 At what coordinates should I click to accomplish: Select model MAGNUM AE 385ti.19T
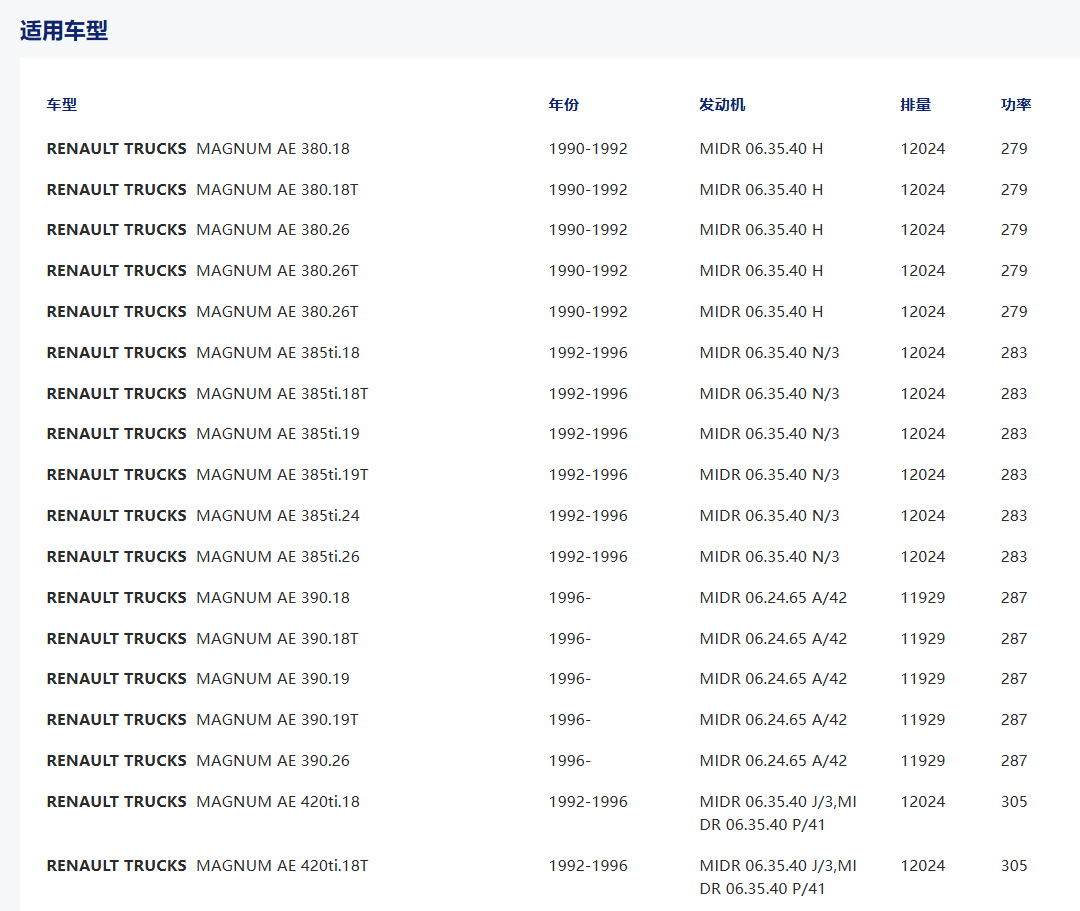[282, 474]
